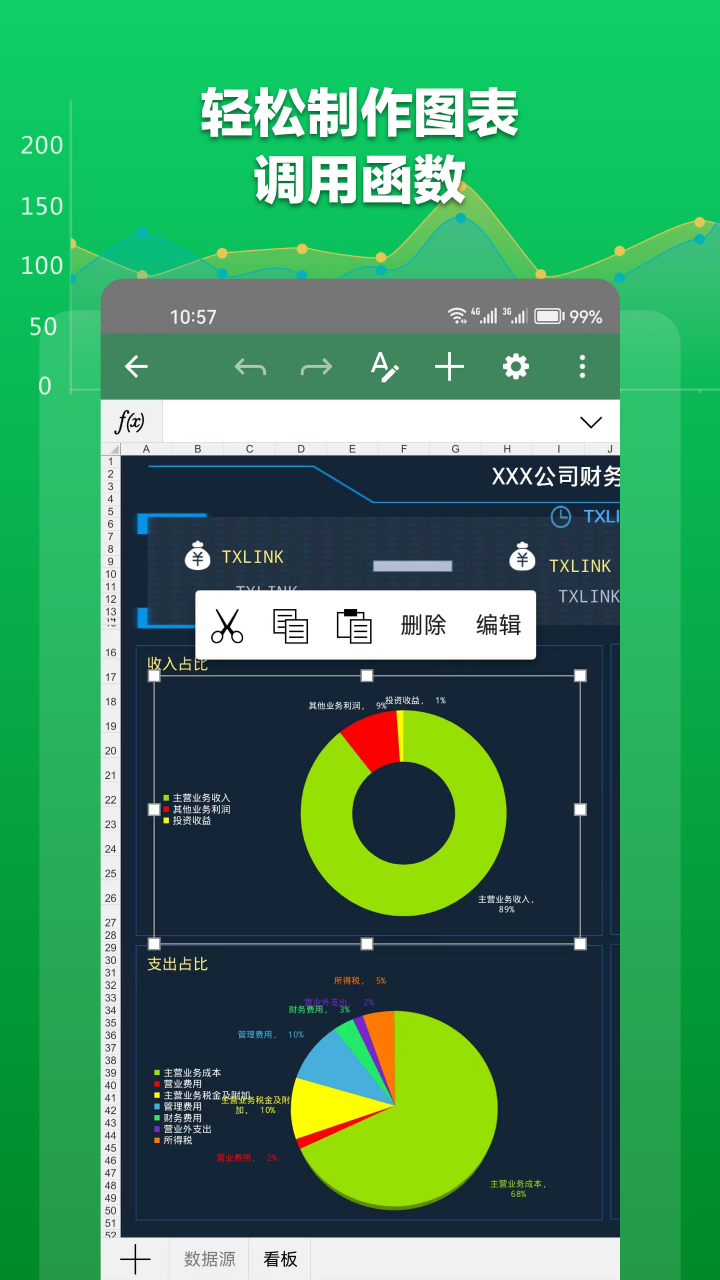This screenshot has width=720, height=1280.
Task: Click the clock icon beside TXLINK
Action: [561, 517]
